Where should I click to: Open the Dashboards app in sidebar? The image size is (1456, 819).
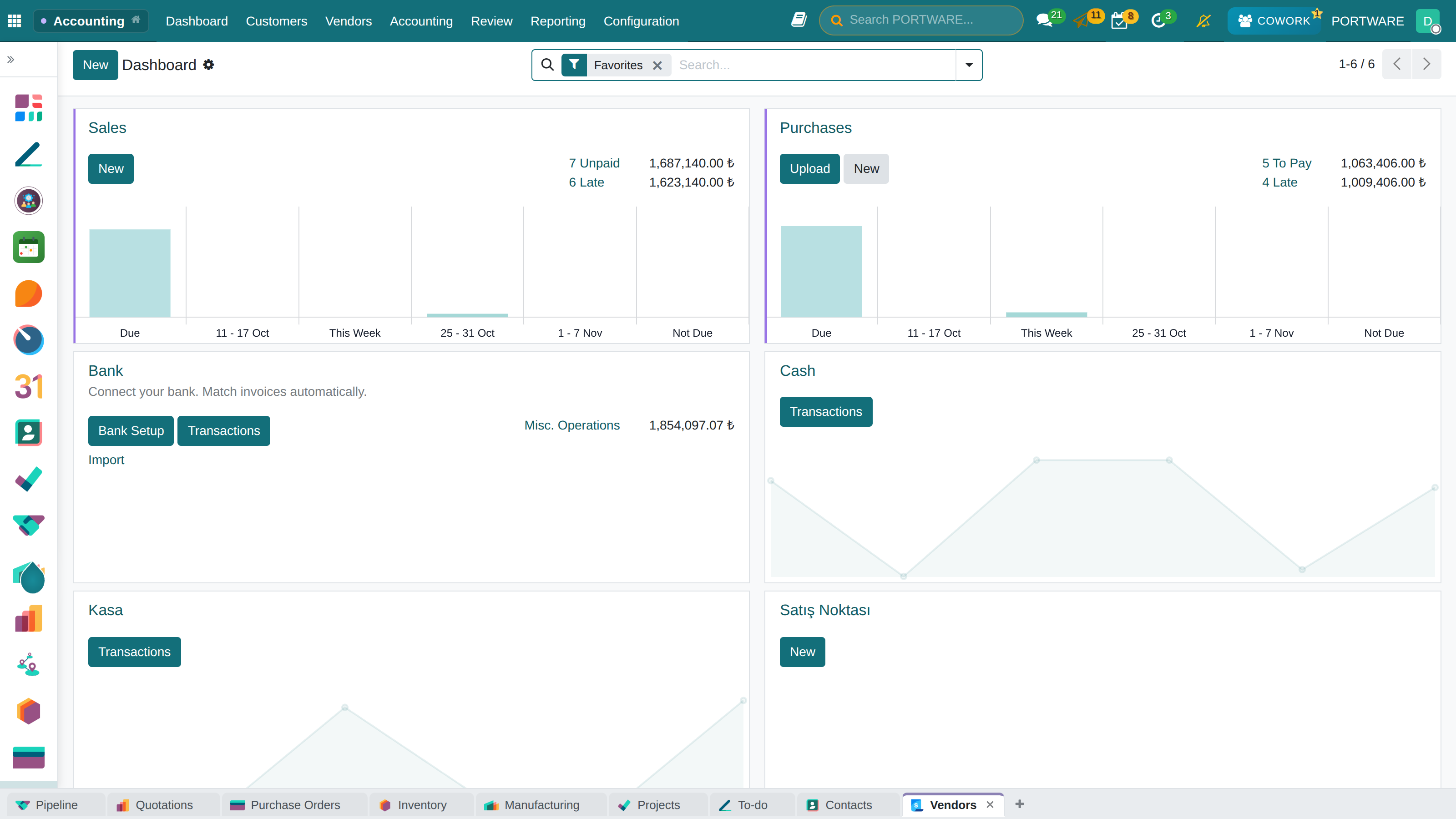click(x=28, y=108)
